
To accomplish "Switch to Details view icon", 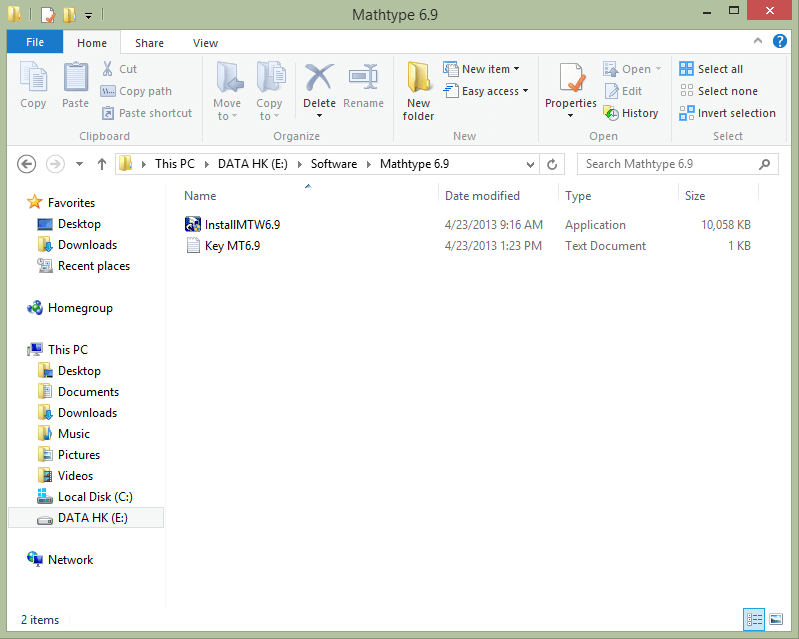I will pos(754,619).
